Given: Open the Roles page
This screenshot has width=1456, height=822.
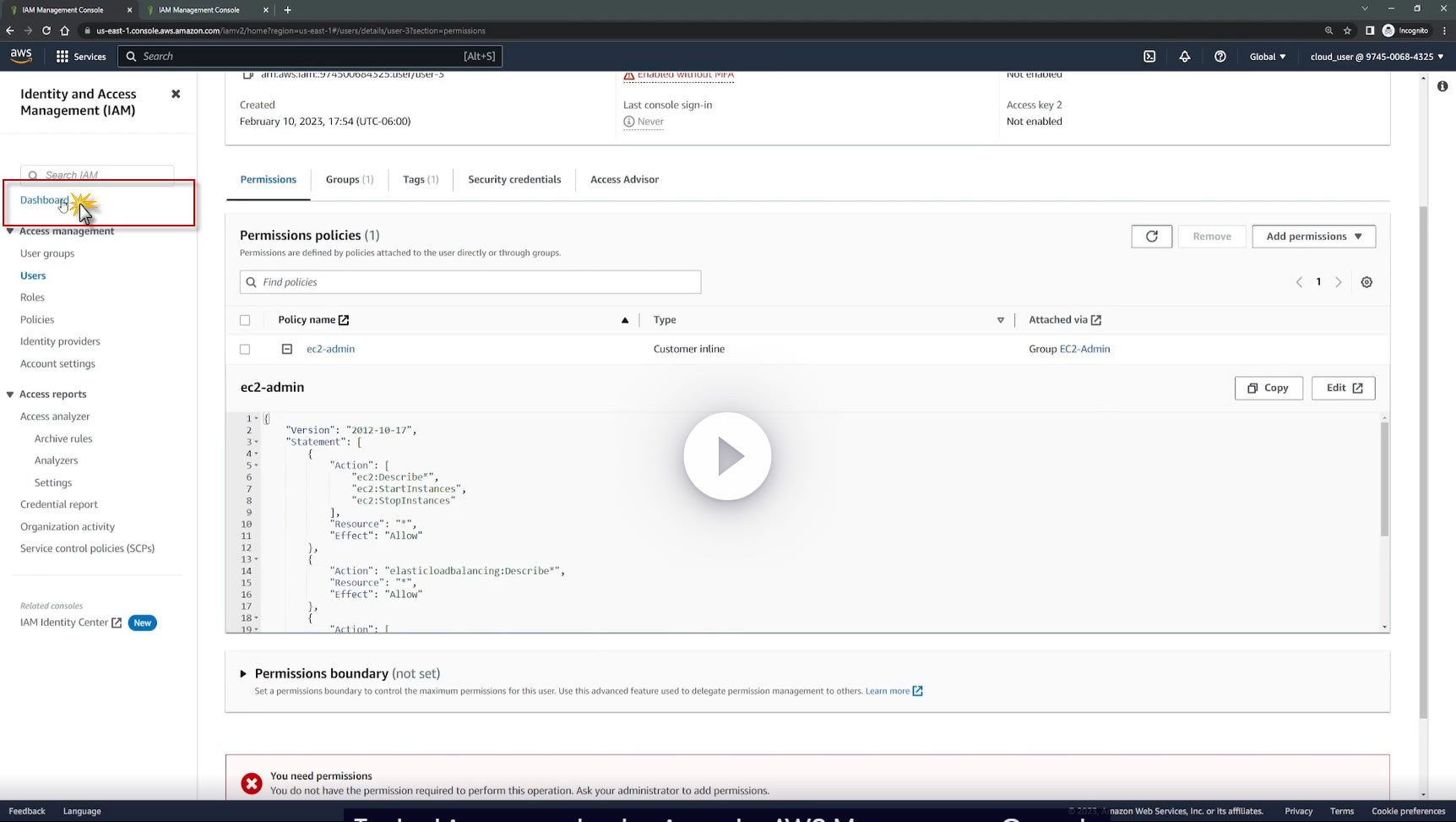Looking at the screenshot, I should point(32,297).
